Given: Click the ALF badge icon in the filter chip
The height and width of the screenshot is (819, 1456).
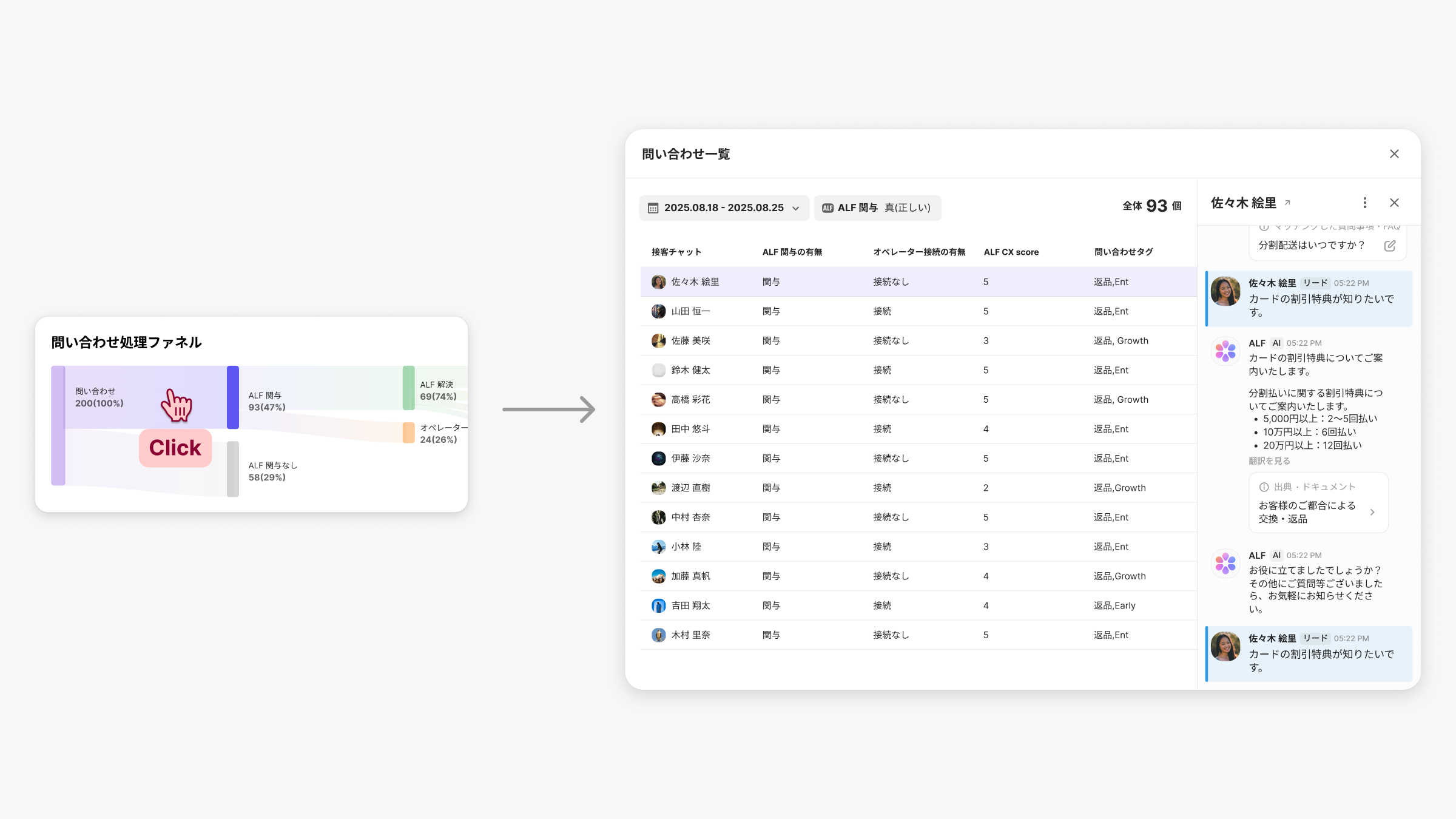Looking at the screenshot, I should coord(827,208).
